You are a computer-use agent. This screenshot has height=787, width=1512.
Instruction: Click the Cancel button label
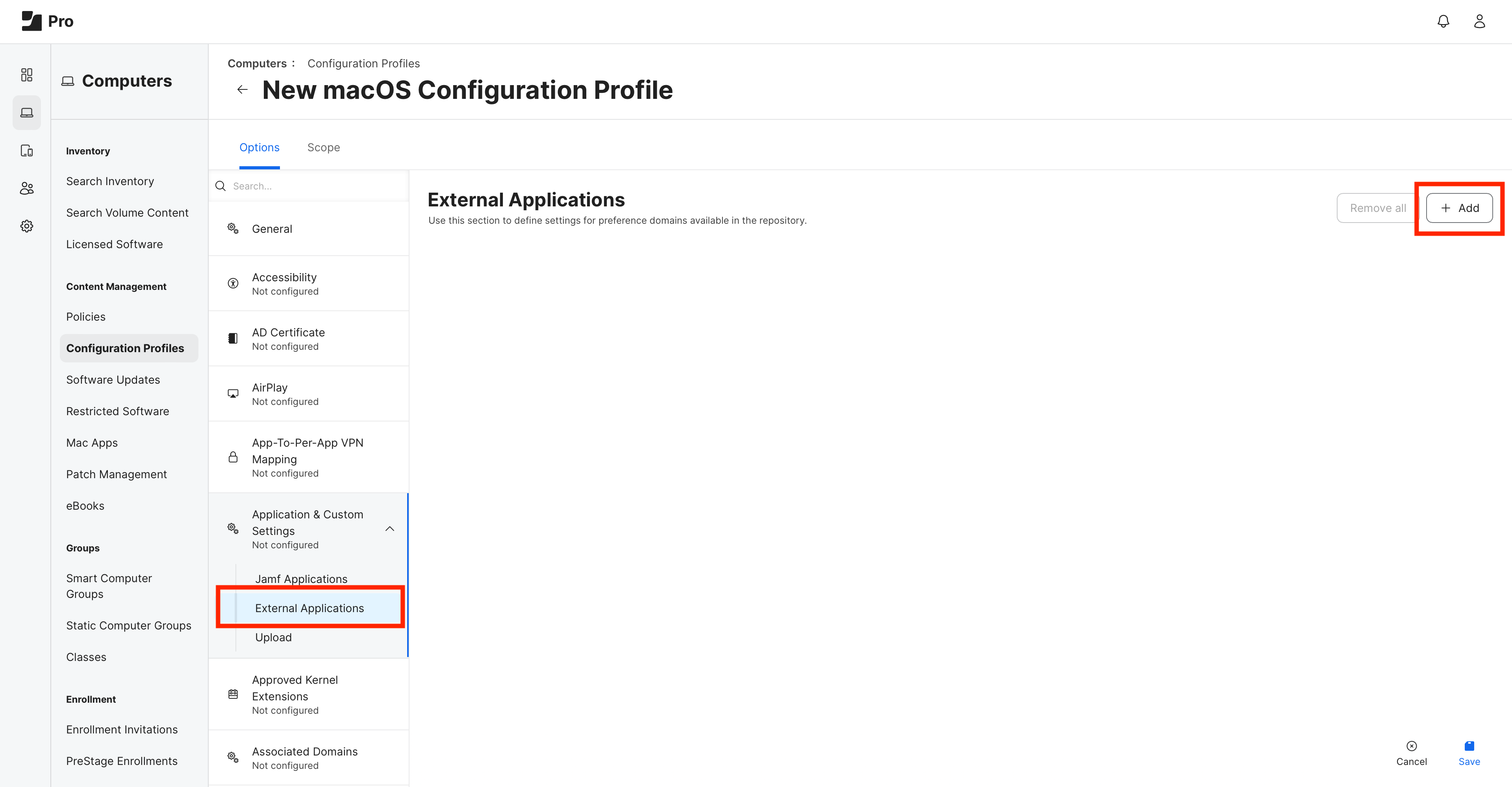click(x=1412, y=762)
